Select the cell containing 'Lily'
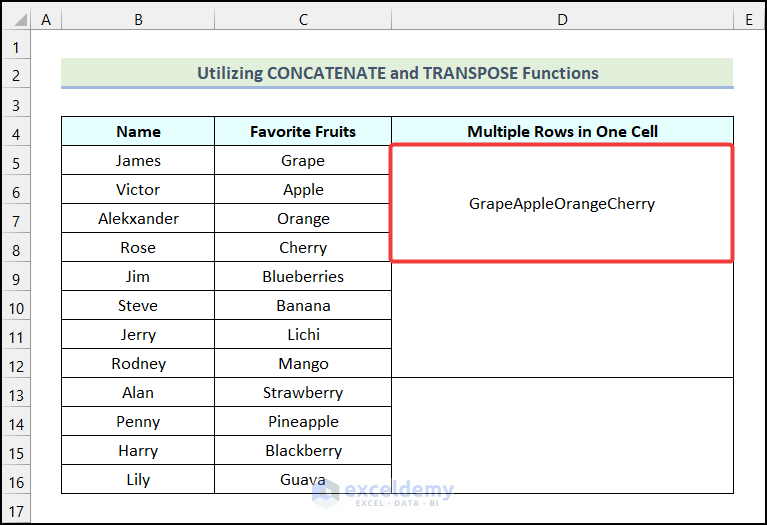767x525 pixels. (138, 479)
